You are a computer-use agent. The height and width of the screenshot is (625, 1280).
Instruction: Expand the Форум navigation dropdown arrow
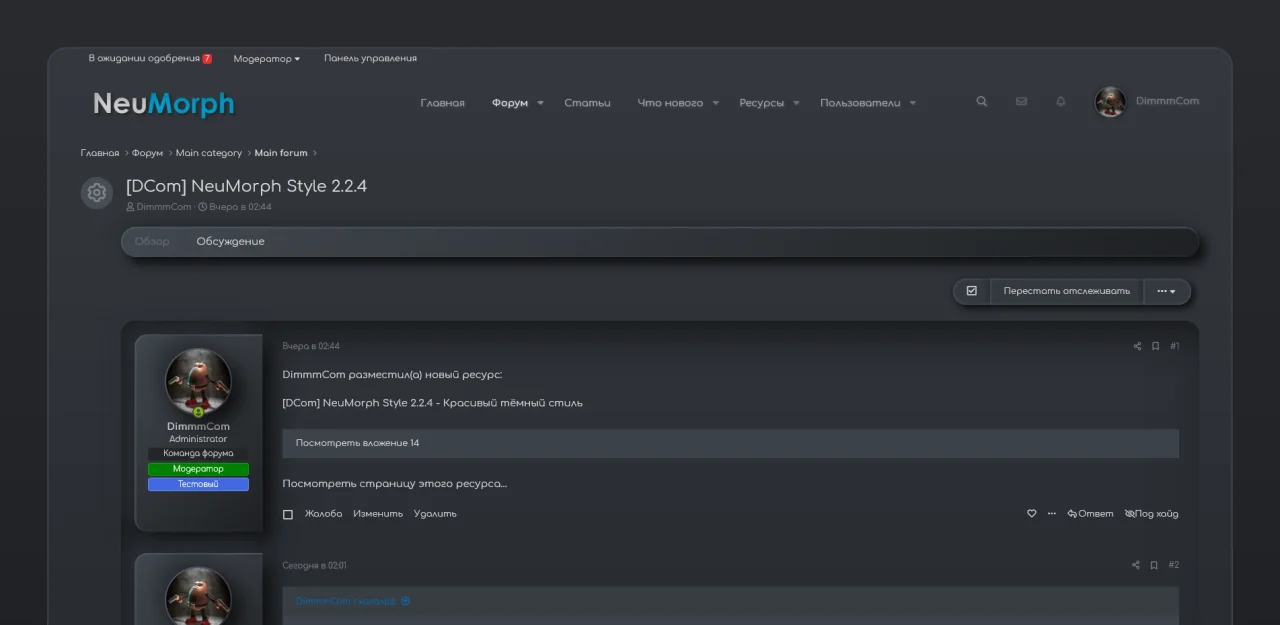point(540,103)
